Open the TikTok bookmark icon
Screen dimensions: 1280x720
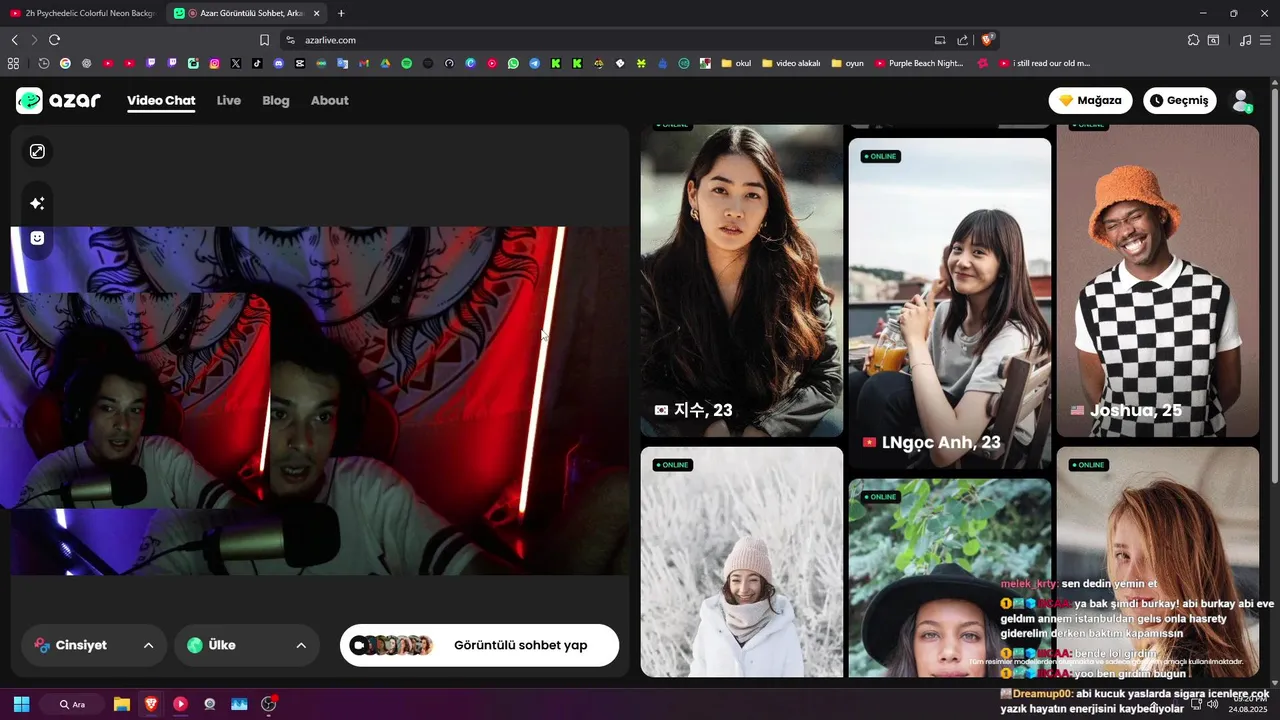click(257, 63)
